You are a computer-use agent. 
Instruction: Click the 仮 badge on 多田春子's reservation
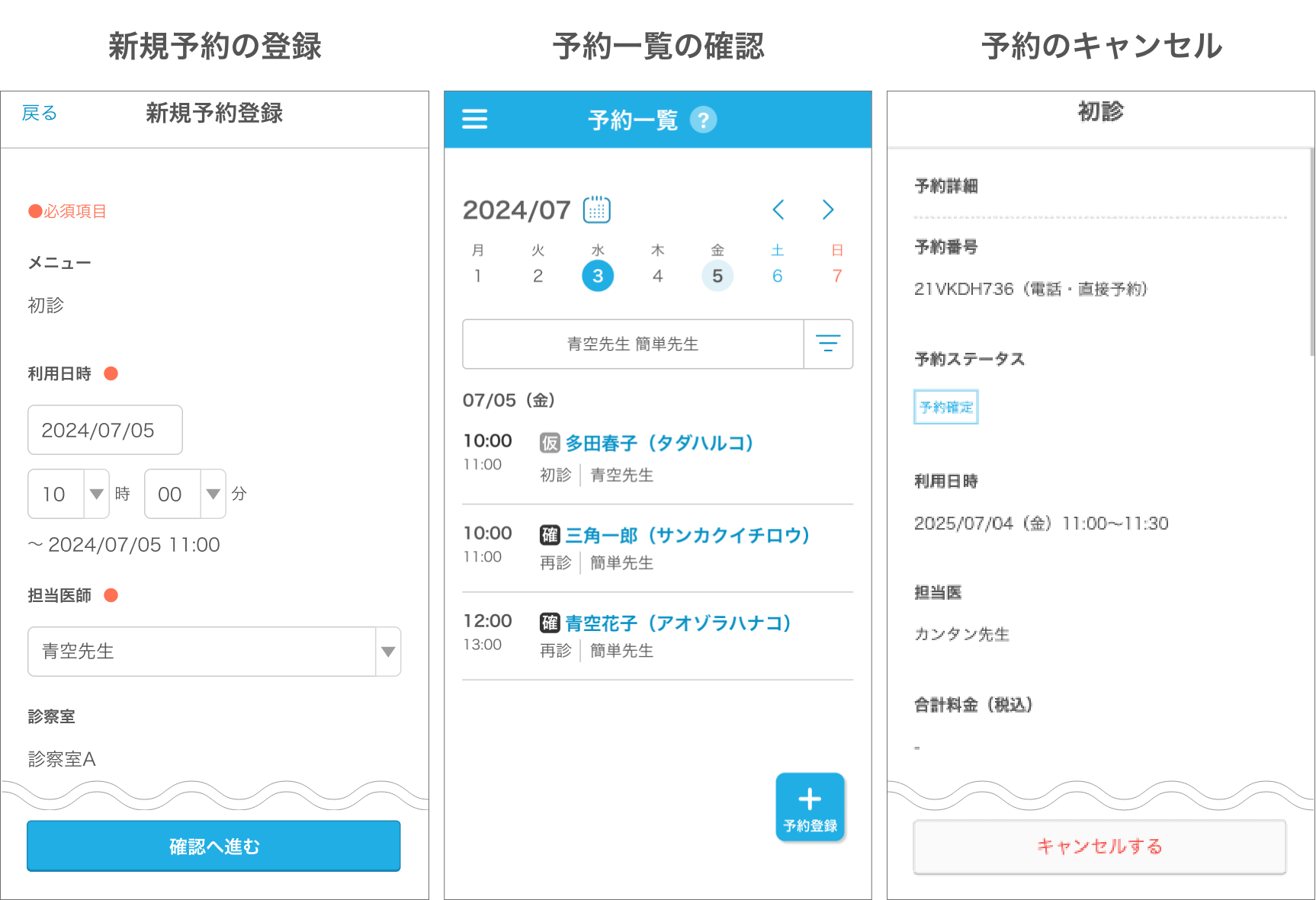tap(548, 443)
